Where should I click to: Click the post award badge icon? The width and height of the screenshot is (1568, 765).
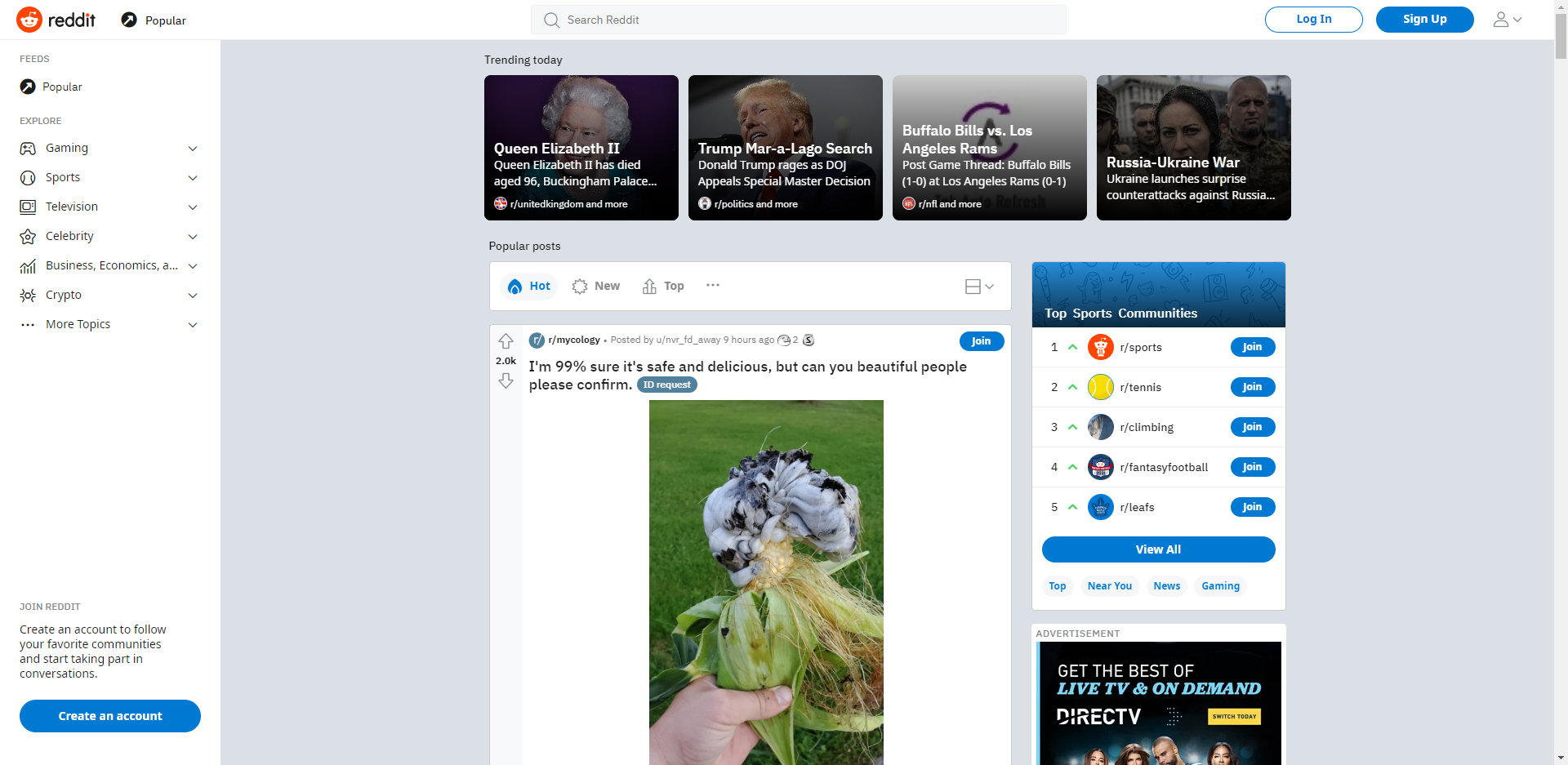point(808,340)
